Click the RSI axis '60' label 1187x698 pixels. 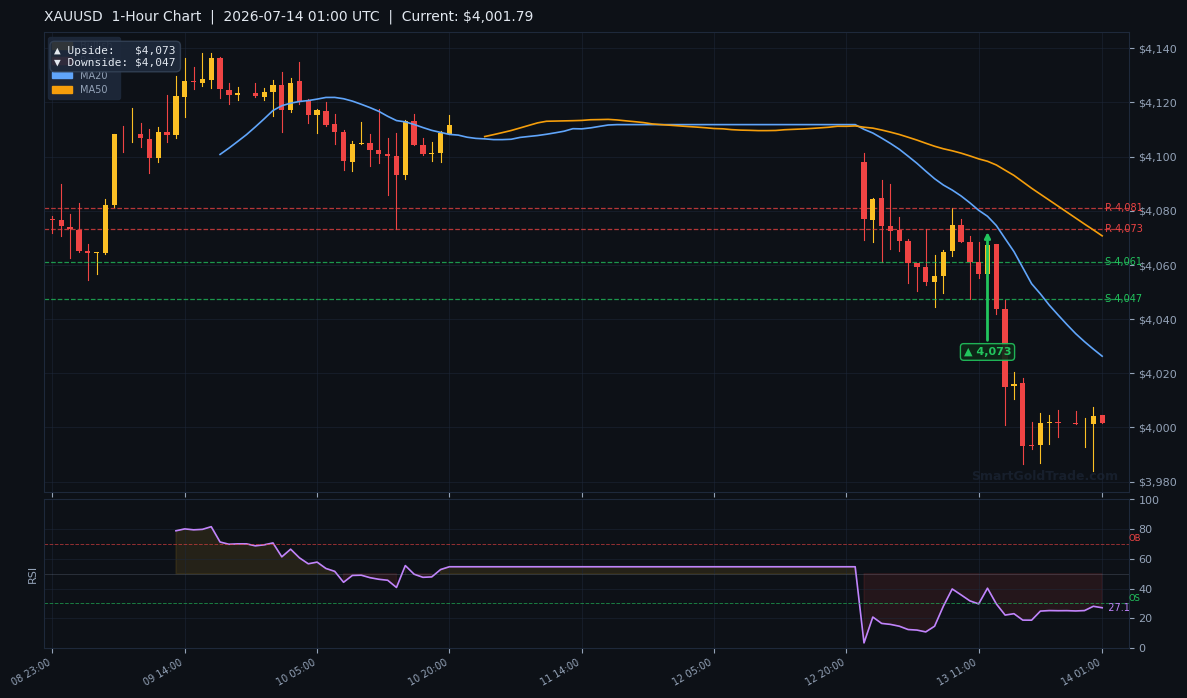pos(1145,559)
